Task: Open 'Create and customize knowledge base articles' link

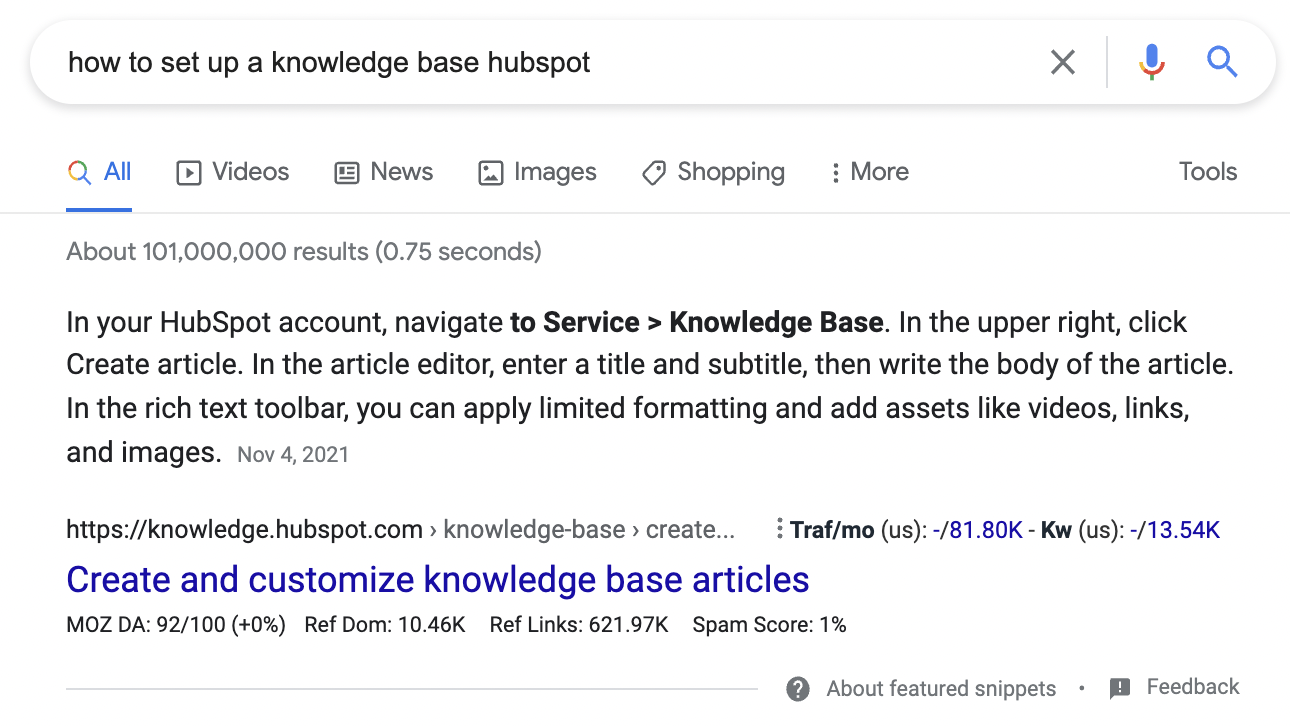Action: tap(438, 579)
